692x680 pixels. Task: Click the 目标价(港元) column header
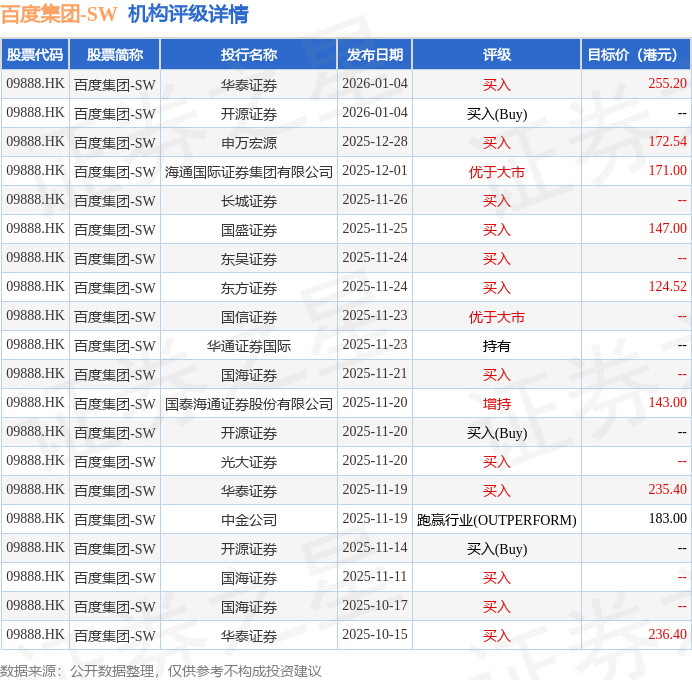click(x=636, y=55)
